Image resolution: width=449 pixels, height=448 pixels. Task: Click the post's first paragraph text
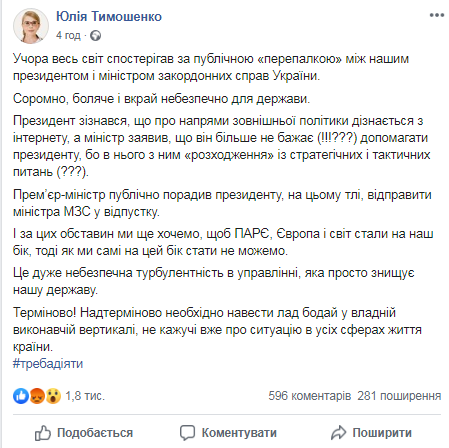[x=211, y=67]
